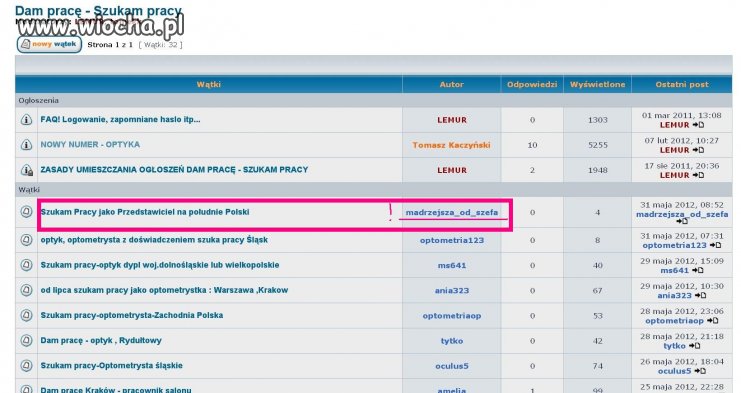This screenshot has width=741, height=393.
Task: Open author profile 'optometria123' in Autor column
Action: coord(452,240)
